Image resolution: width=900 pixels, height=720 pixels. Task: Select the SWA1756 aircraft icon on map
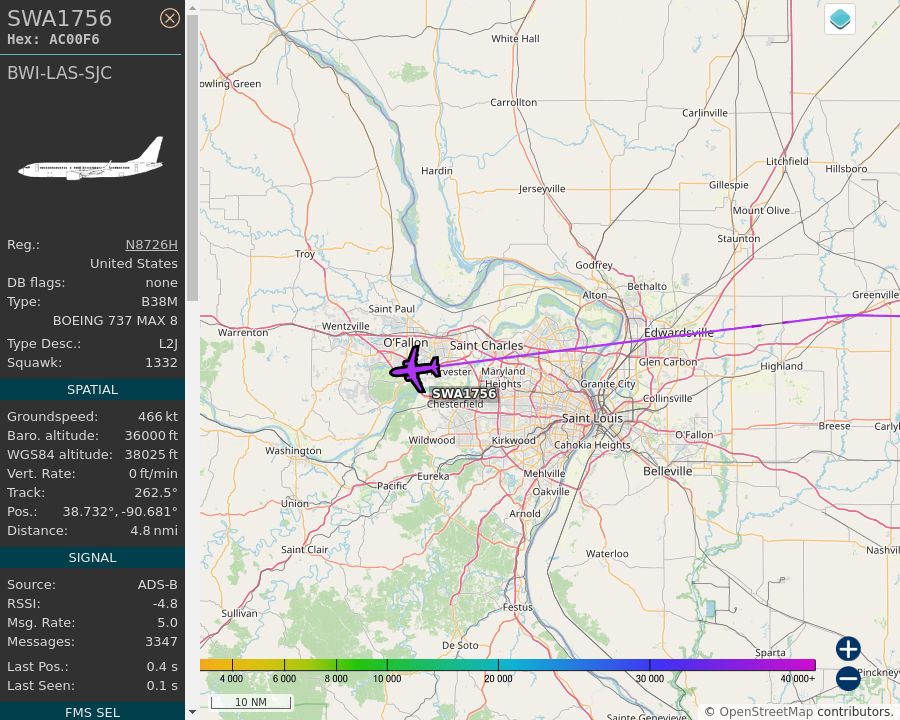click(416, 370)
